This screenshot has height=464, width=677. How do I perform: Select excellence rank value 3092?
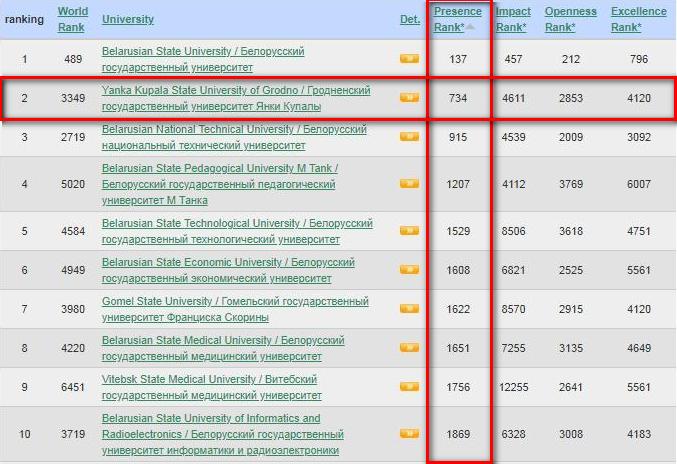click(639, 137)
